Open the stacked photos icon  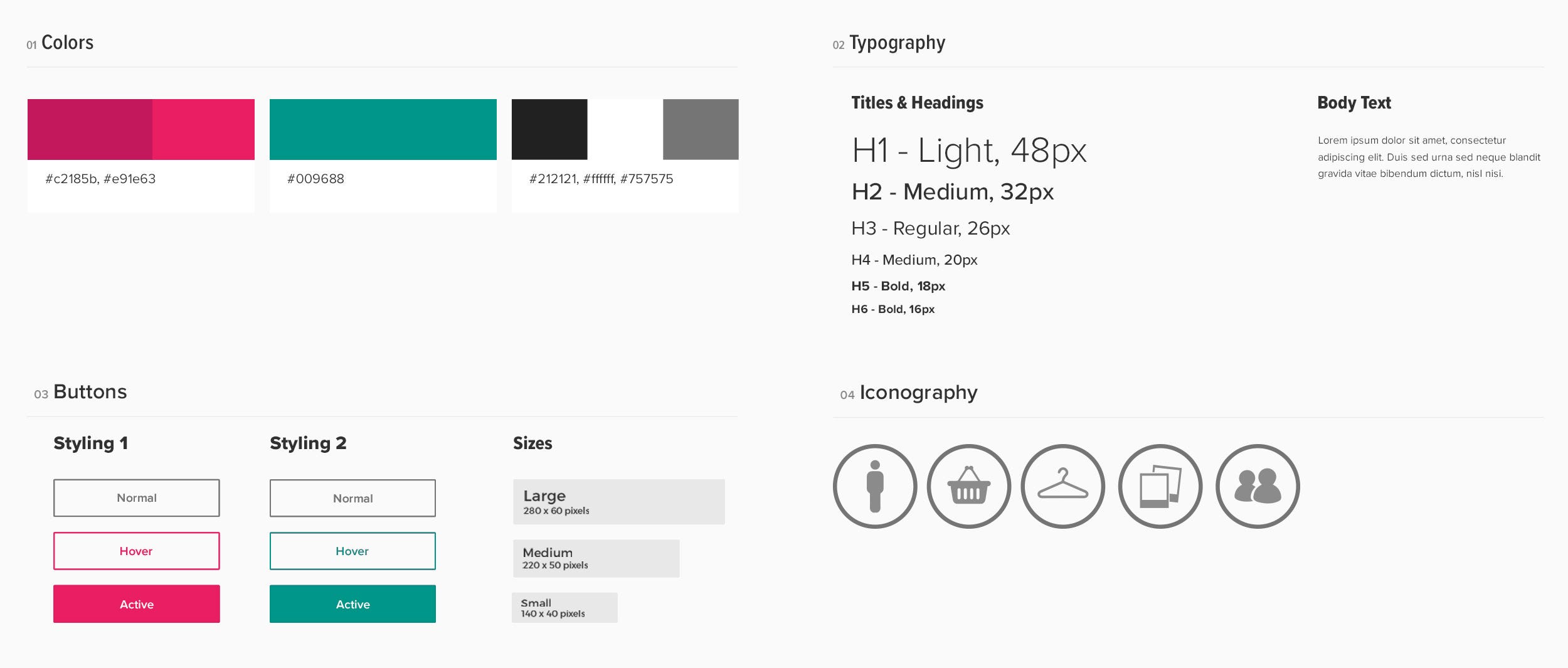coord(1160,486)
